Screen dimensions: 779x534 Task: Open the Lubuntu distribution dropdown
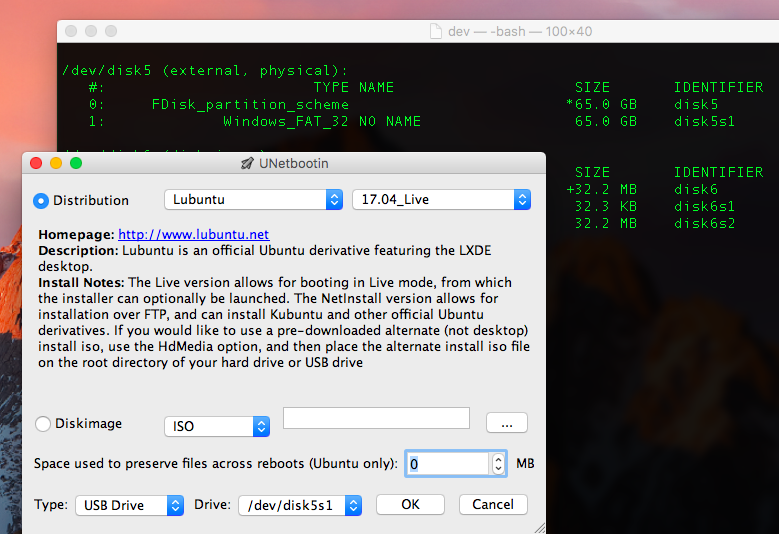[x=253, y=200]
